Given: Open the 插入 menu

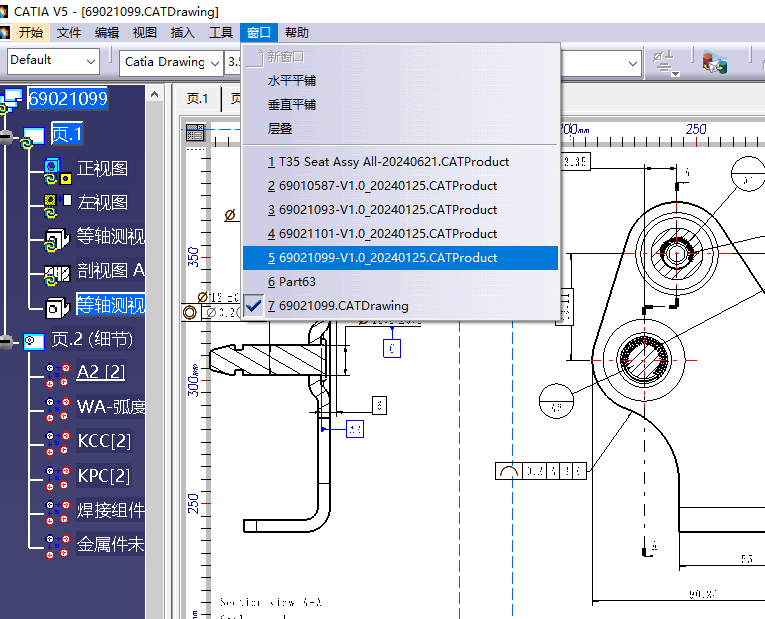Looking at the screenshot, I should coord(183,33).
